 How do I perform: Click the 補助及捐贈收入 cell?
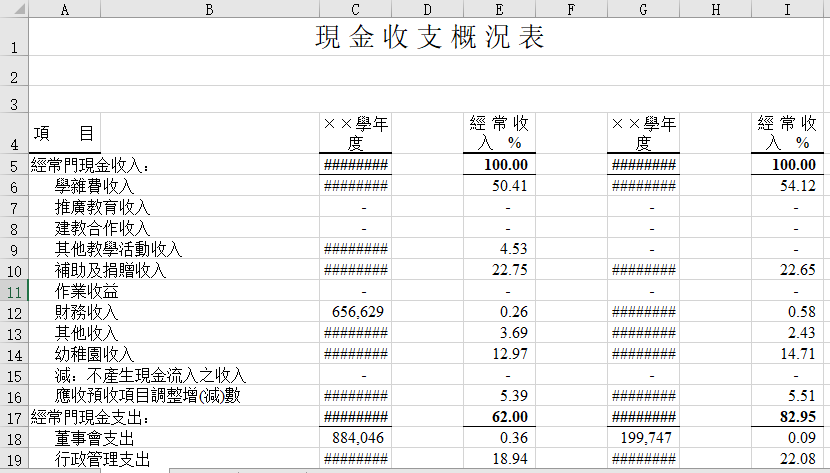[x=110, y=270]
